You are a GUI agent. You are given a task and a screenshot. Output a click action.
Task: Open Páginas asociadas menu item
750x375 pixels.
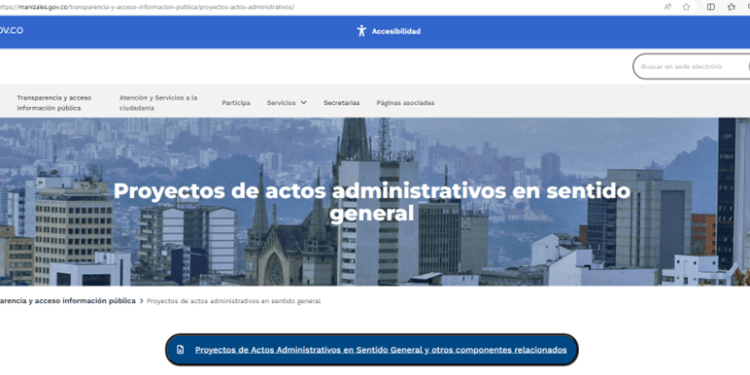pyautogui.click(x=406, y=103)
